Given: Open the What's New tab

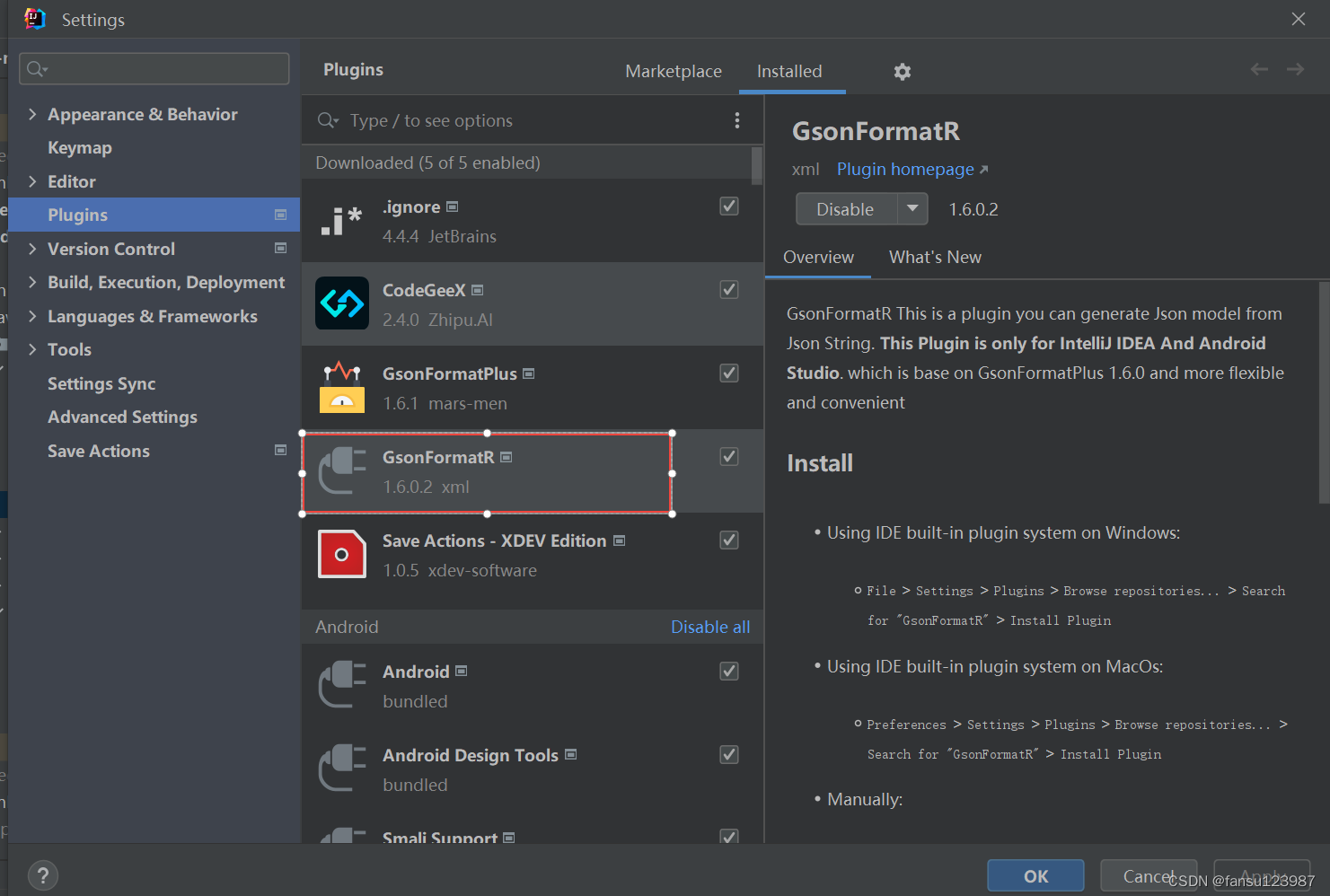Looking at the screenshot, I should (x=935, y=258).
